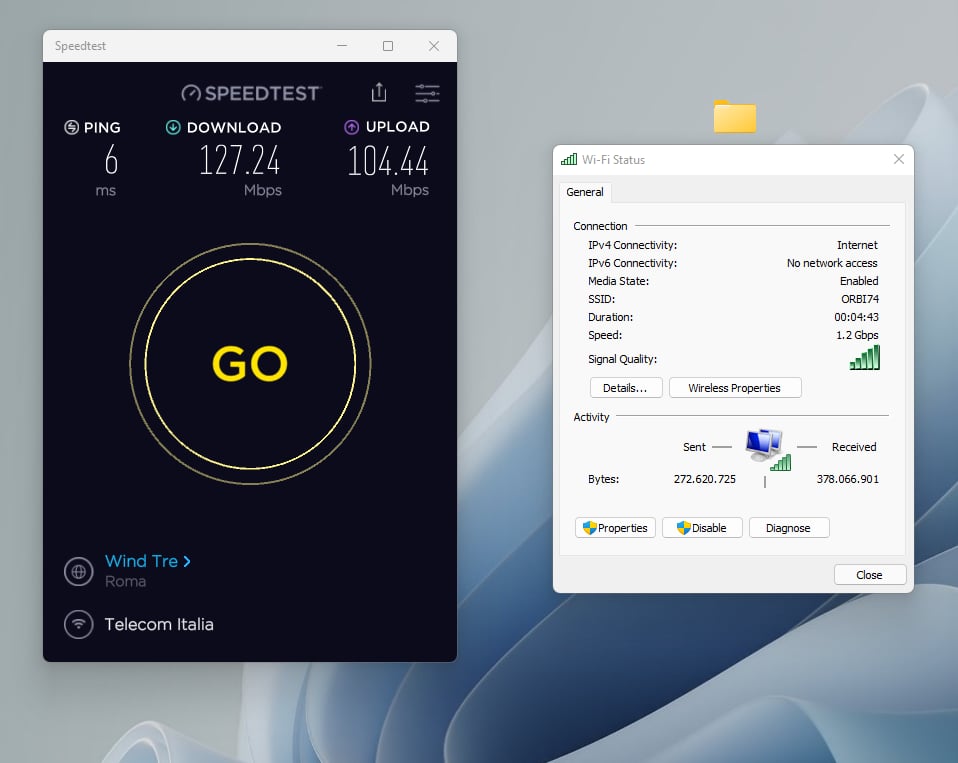Open the Details... button
Screen dimensions: 958x763
(626, 388)
